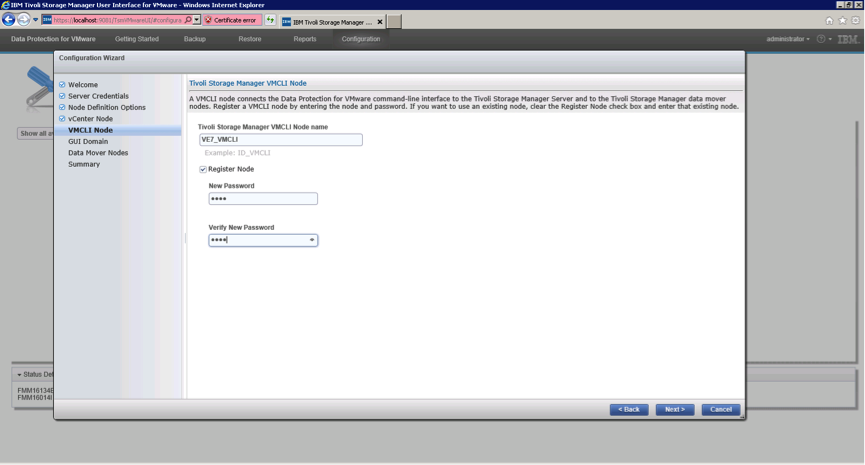Click the Back wizard button
This screenshot has height=465, width=865.
pos(629,410)
